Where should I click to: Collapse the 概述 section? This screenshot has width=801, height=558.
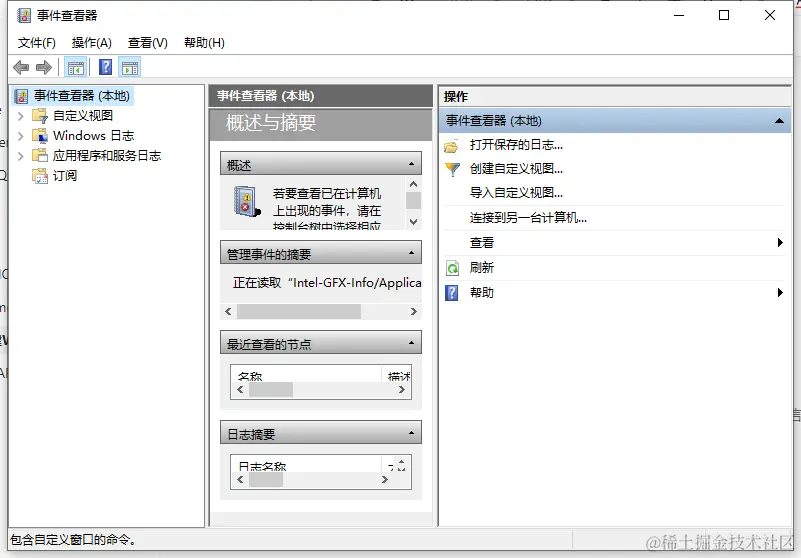[x=411, y=164]
